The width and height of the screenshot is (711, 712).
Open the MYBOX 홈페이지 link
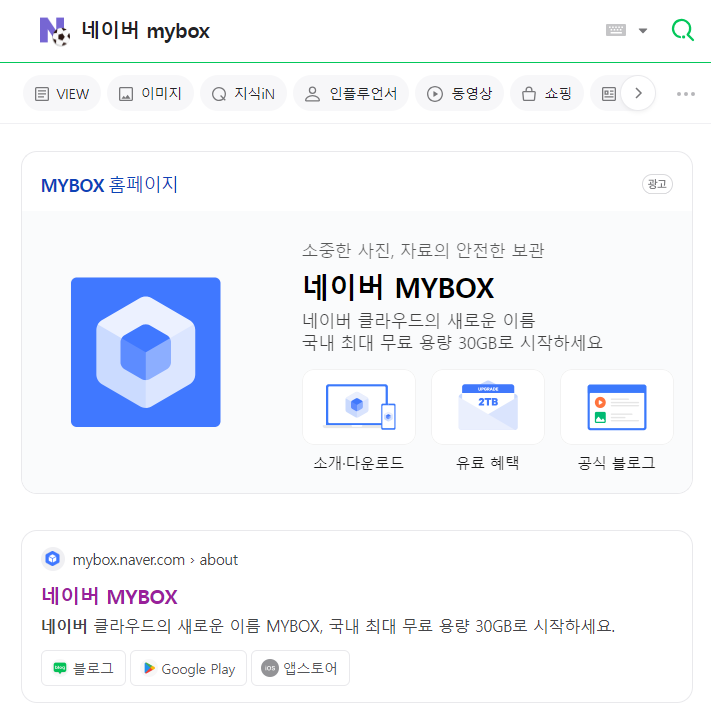point(109,185)
